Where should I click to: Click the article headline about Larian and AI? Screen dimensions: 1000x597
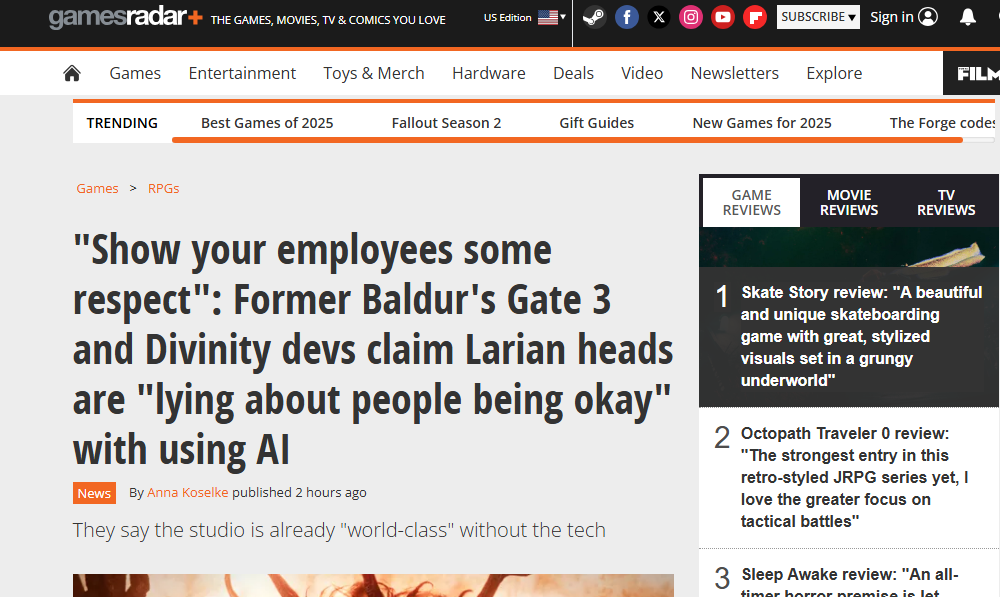click(x=373, y=350)
